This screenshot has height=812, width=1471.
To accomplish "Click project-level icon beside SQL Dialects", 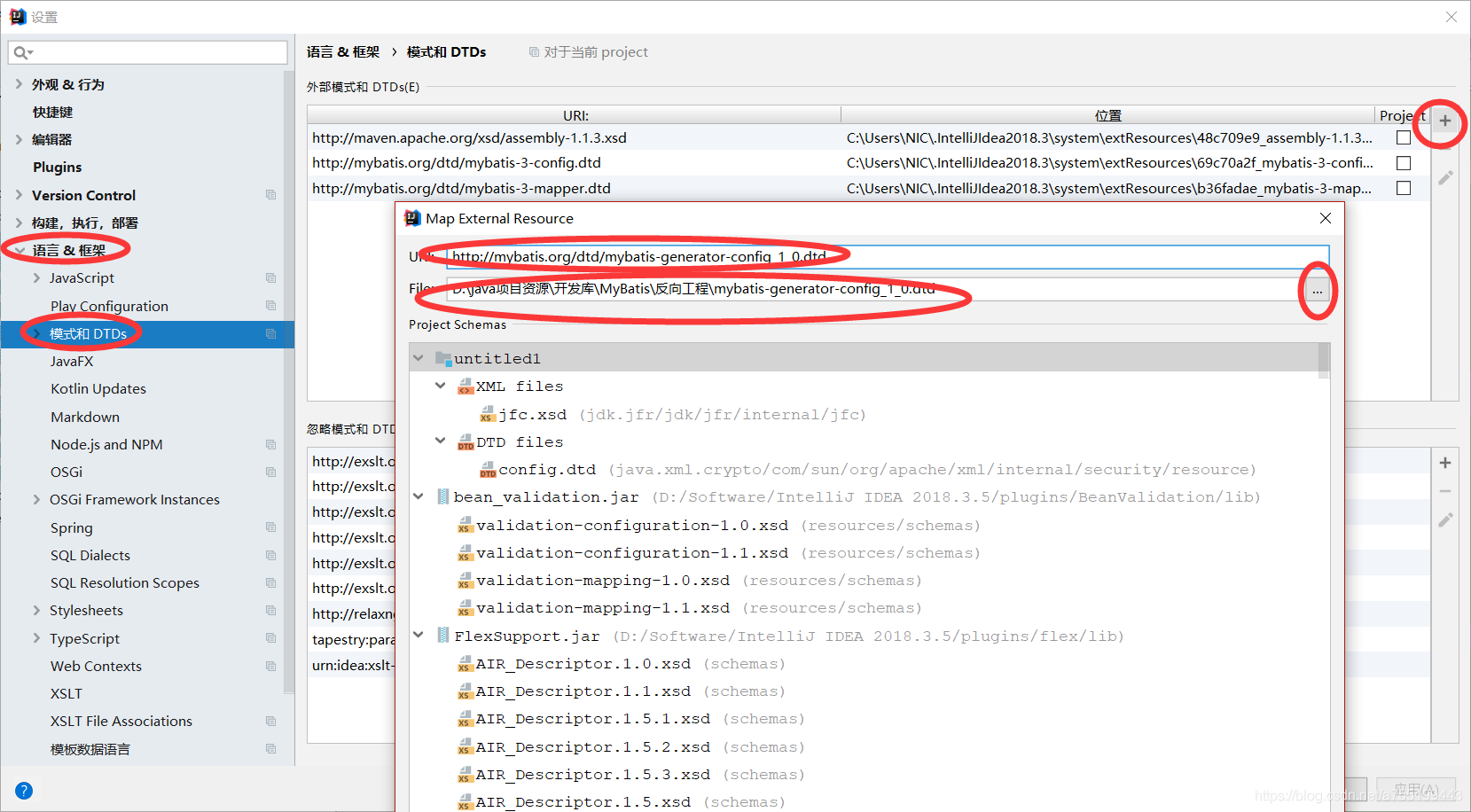I will [x=270, y=555].
